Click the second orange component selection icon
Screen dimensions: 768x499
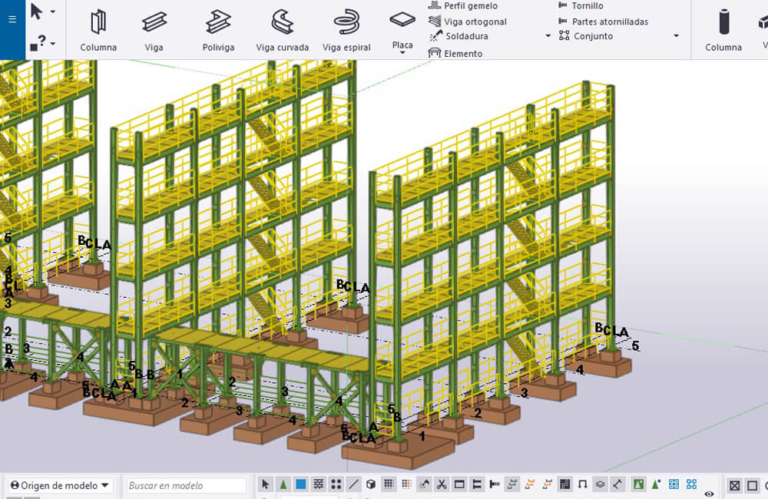coord(547,484)
